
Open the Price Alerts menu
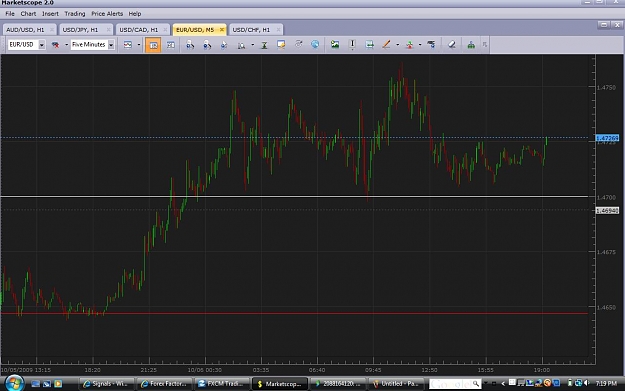point(107,14)
